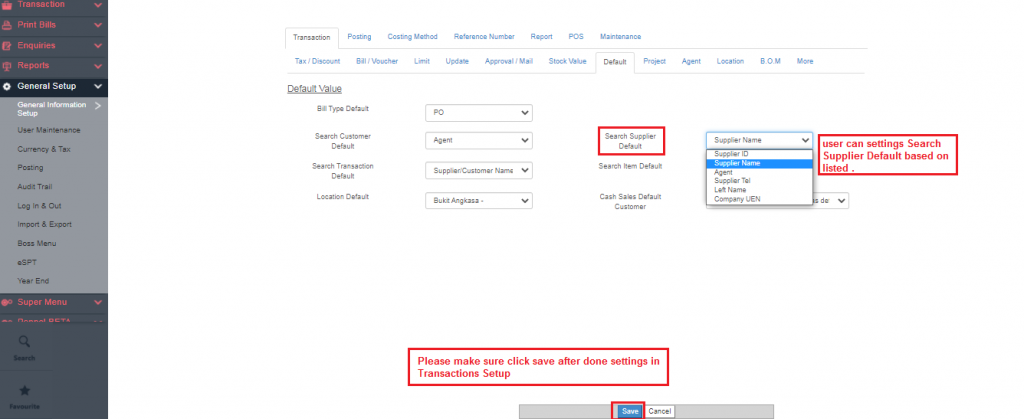Switch to the Posting tab
Viewport: 1024px width, 419px height.
[x=359, y=36]
